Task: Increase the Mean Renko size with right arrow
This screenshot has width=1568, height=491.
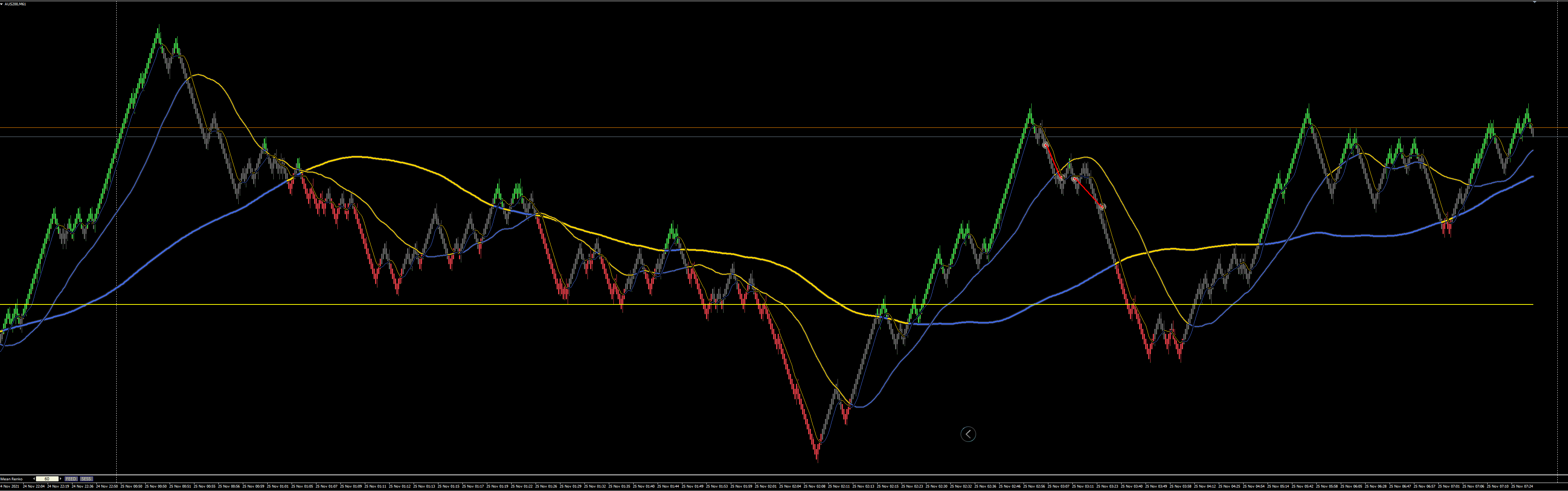Action: click(60, 479)
